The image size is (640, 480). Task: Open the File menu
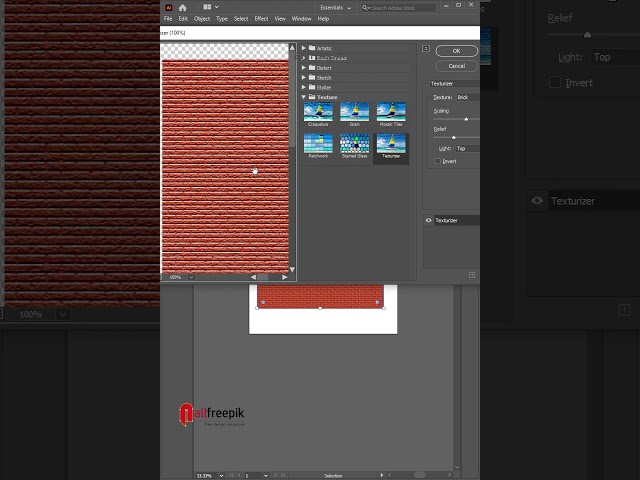pos(168,19)
